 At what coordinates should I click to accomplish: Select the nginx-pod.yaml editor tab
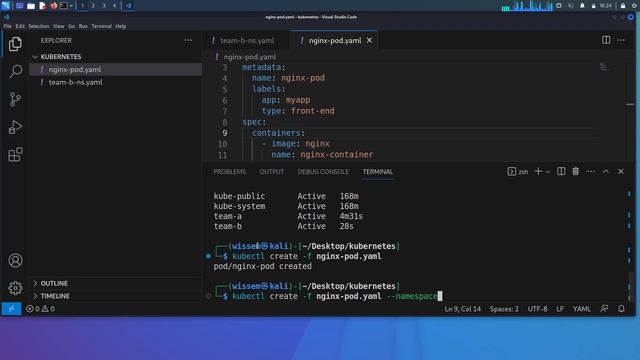(334, 40)
